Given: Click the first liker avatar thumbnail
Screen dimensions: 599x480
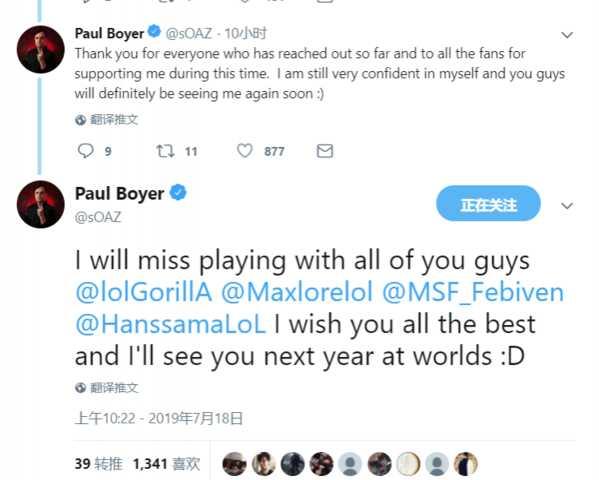Looking at the screenshot, I should 234,464.
